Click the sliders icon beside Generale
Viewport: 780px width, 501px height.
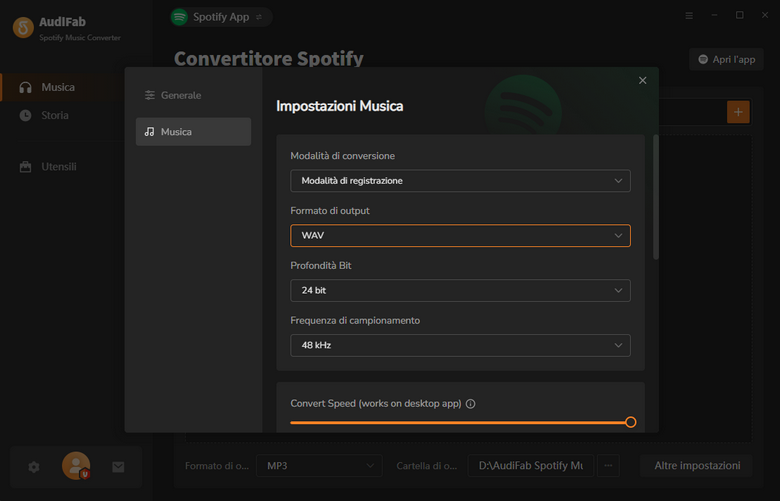click(x=150, y=95)
